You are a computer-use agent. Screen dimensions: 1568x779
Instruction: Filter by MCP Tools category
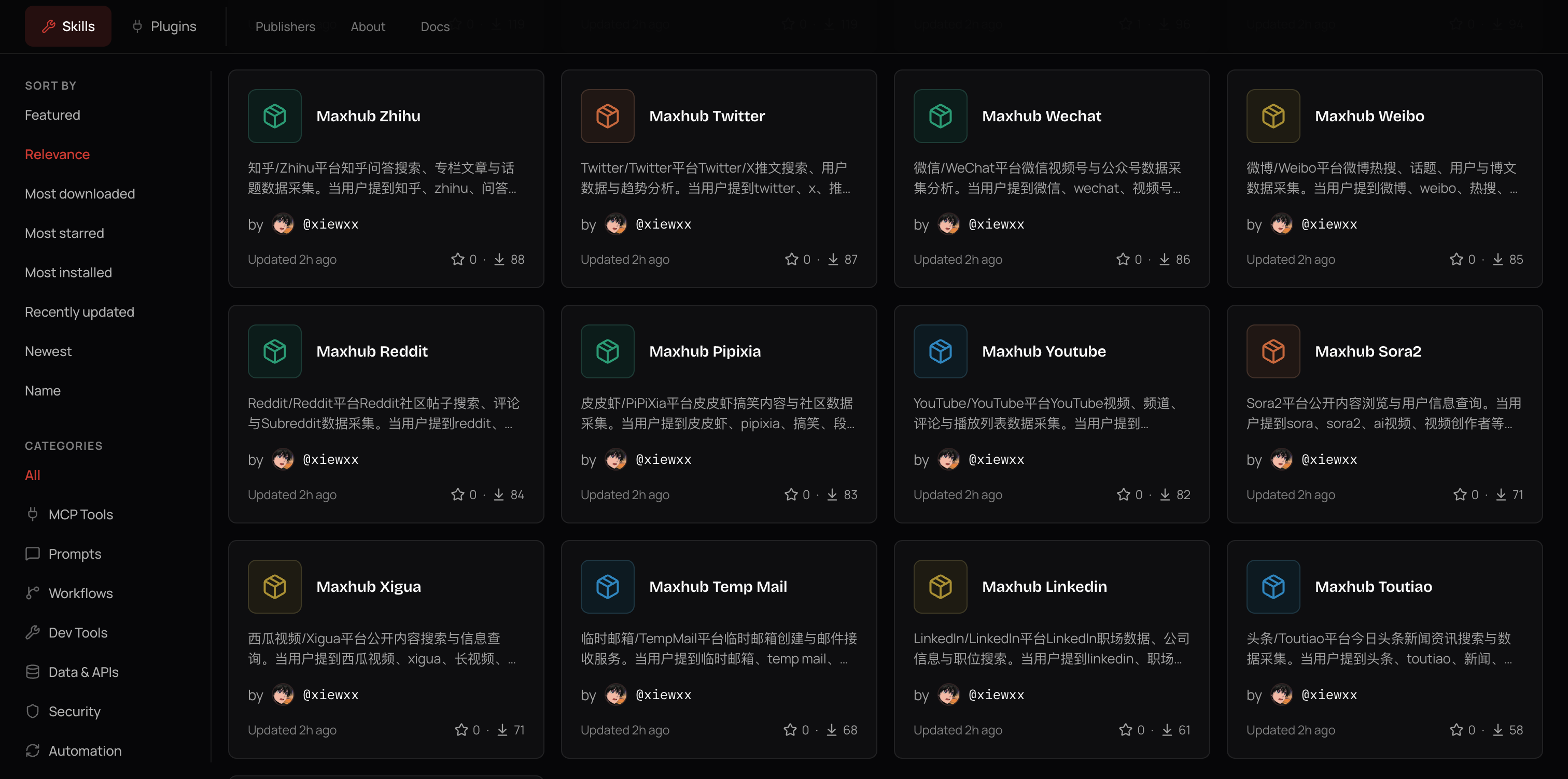69,515
